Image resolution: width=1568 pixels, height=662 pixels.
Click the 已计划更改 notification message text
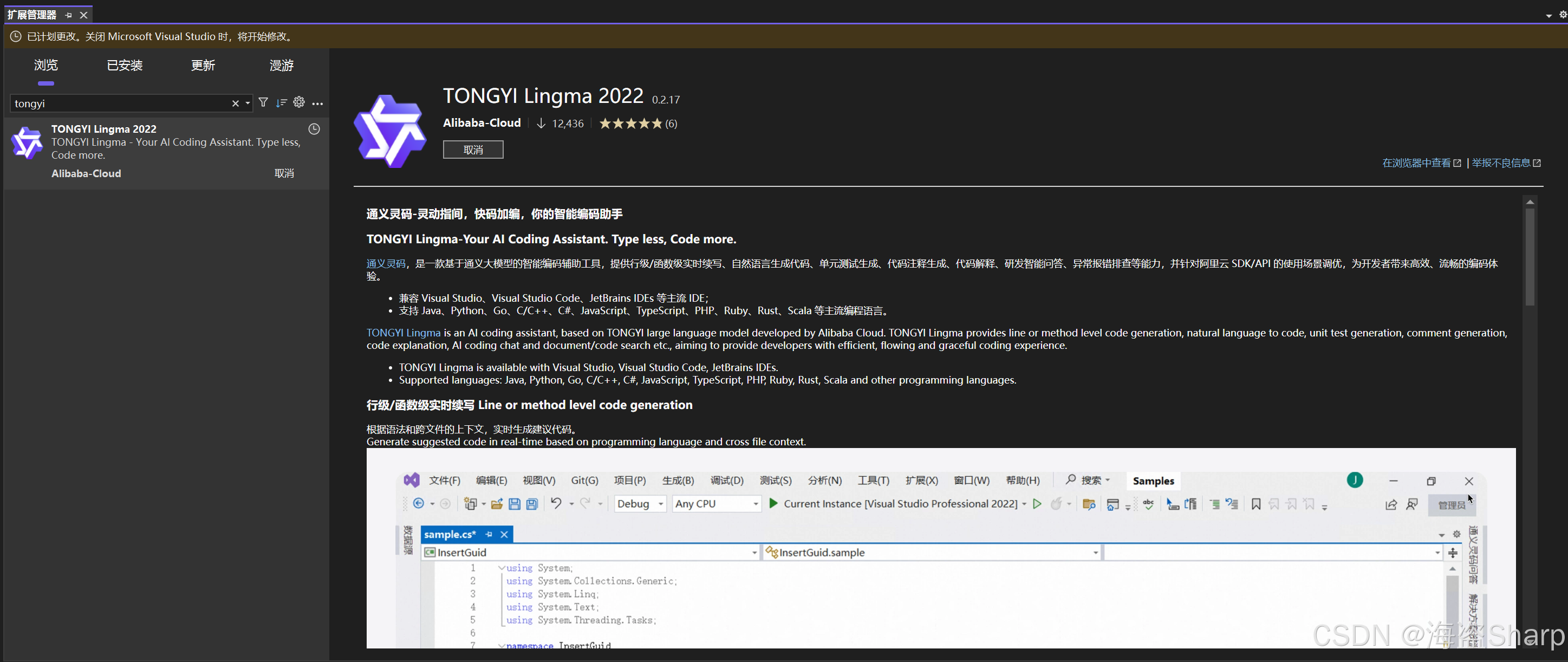[x=161, y=36]
